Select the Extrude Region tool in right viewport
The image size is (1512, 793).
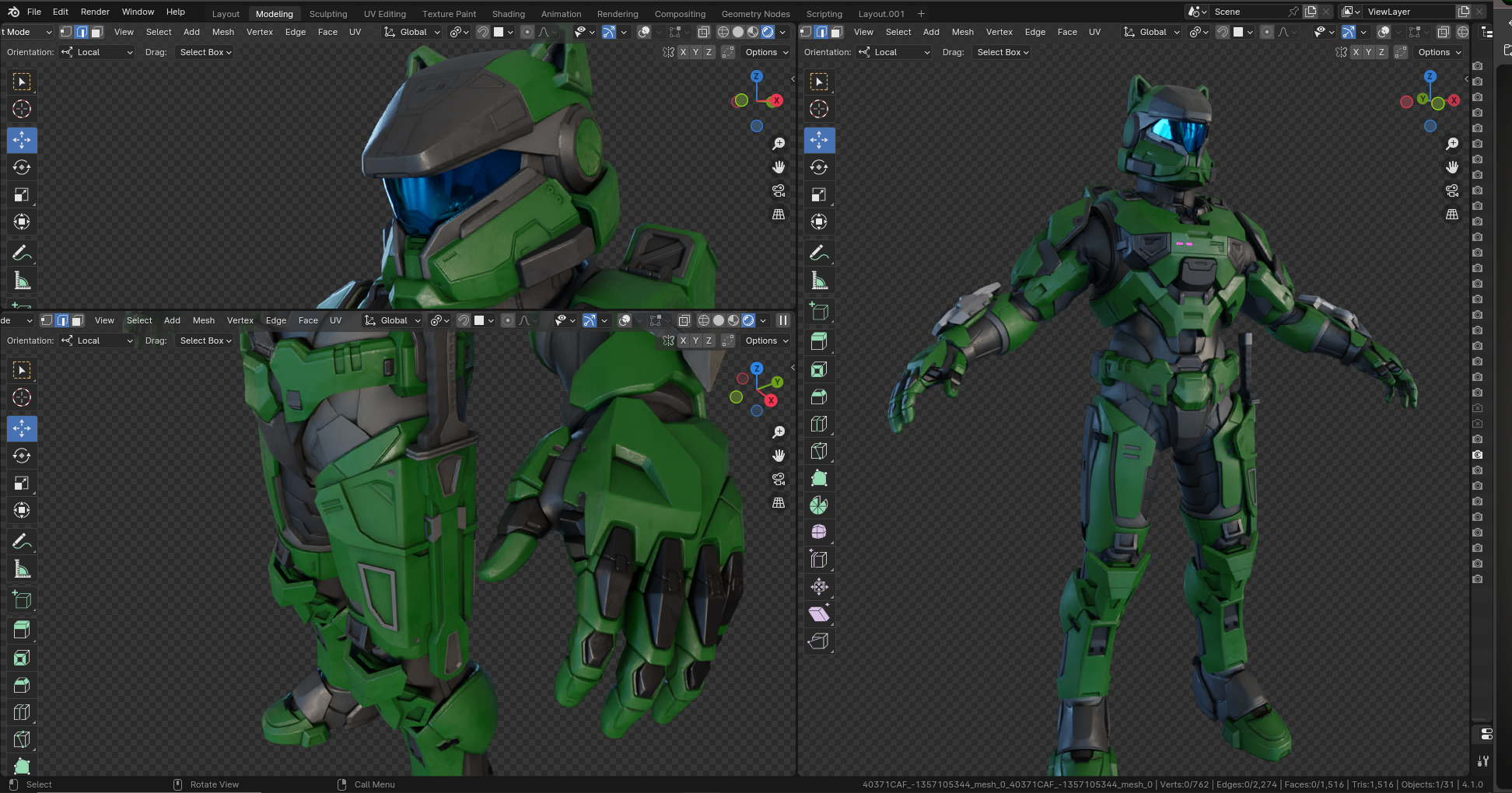click(x=819, y=341)
